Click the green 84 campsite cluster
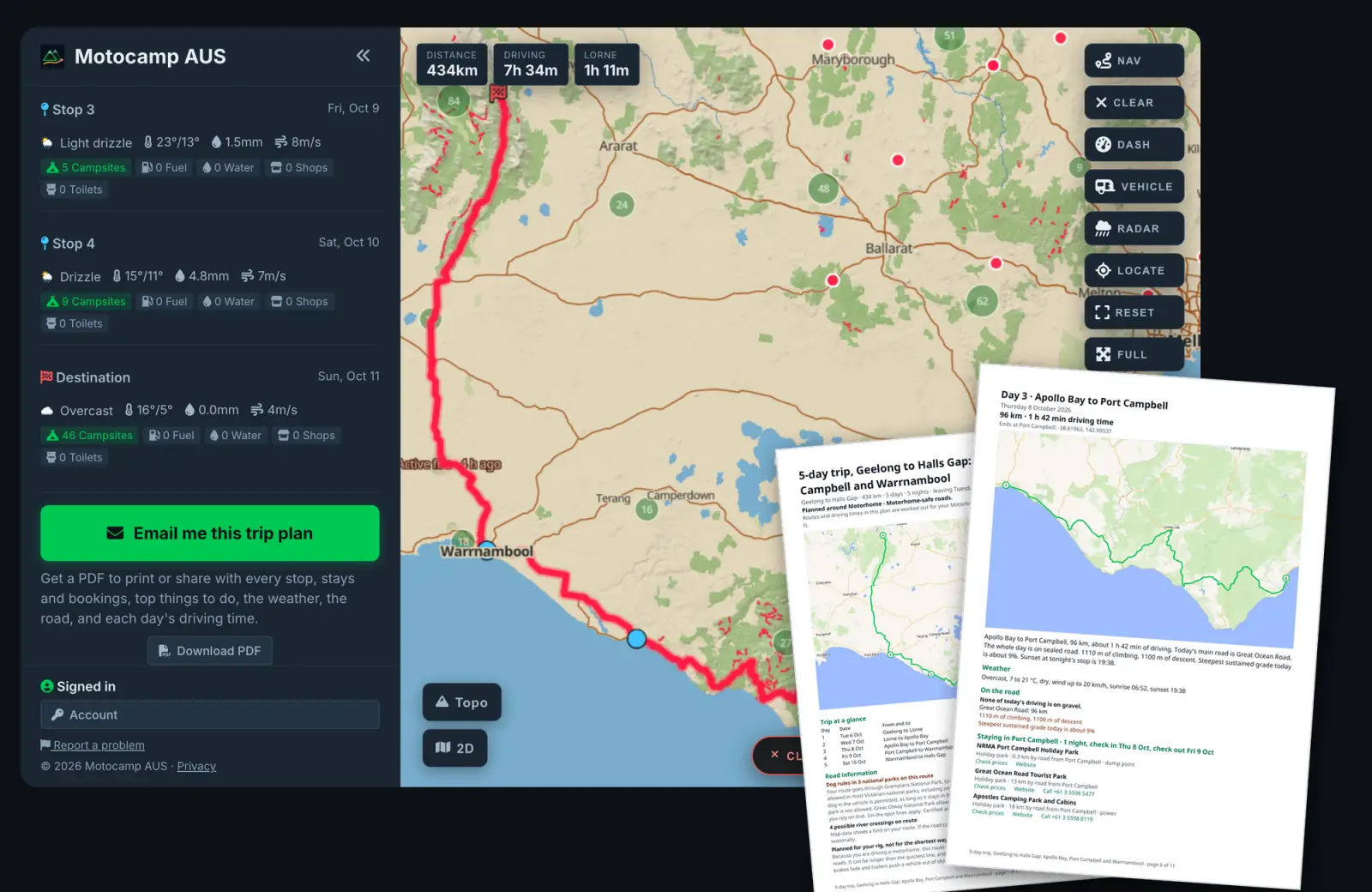This screenshot has height=892, width=1372. [x=454, y=100]
